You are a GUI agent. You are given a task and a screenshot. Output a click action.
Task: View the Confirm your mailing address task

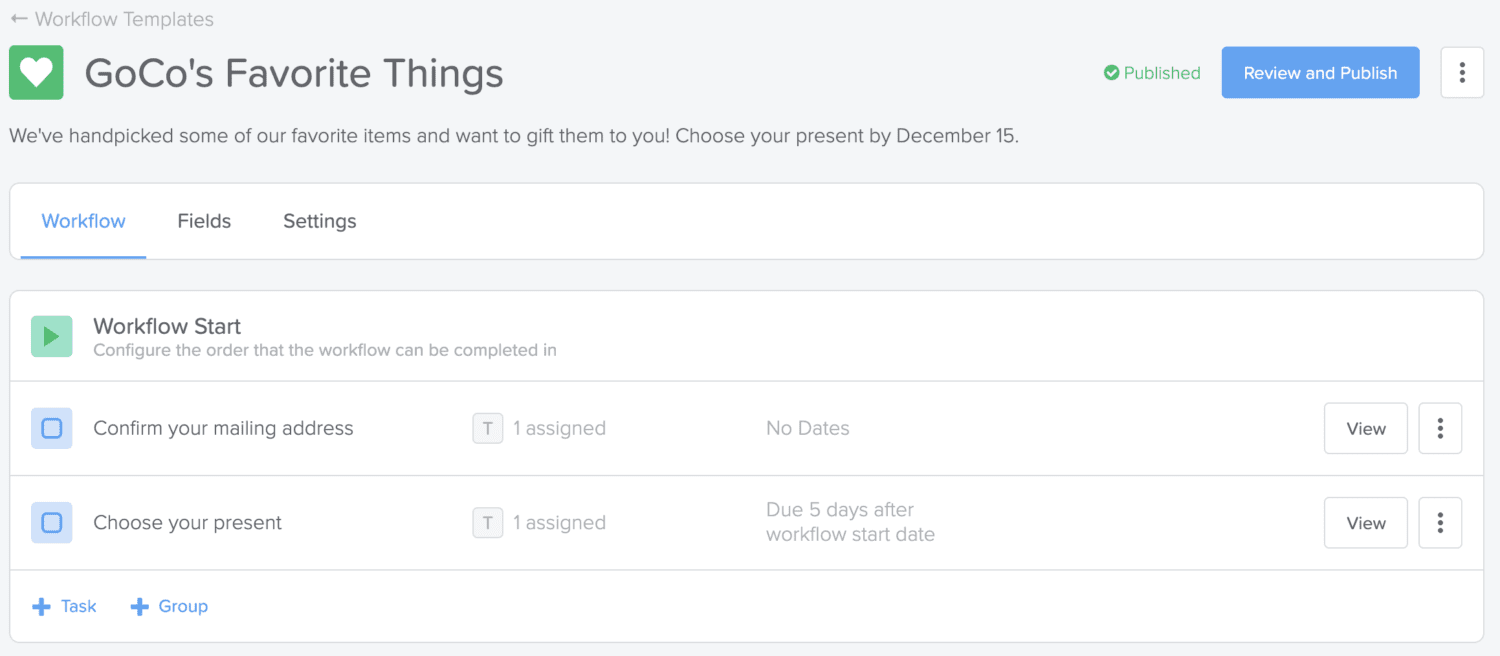1366,428
